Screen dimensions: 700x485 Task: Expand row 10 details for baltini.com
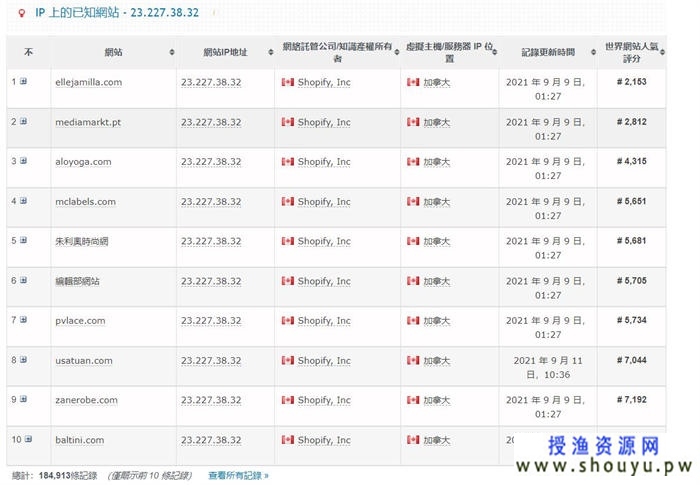click(x=28, y=439)
